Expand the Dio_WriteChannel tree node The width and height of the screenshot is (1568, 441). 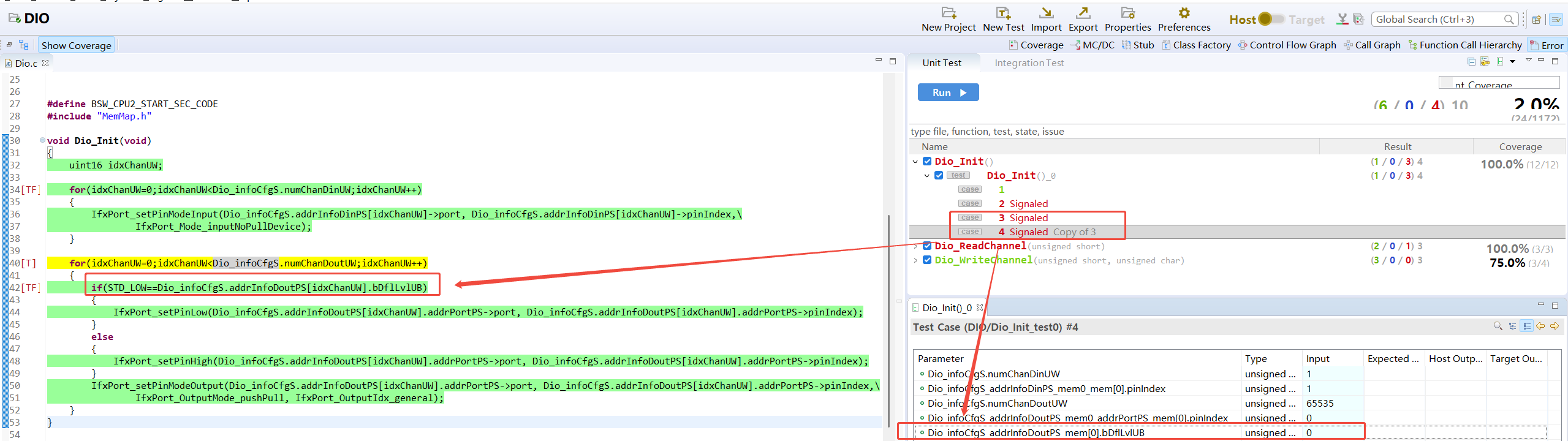(915, 260)
